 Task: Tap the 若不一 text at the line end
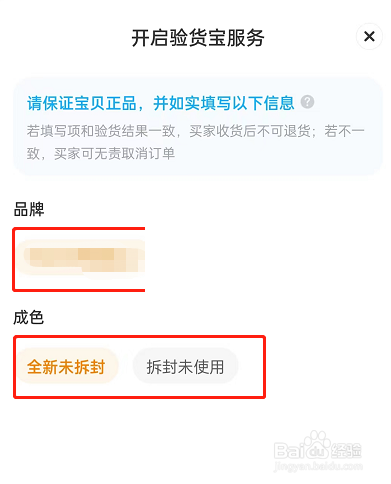pyautogui.click(x=344, y=131)
